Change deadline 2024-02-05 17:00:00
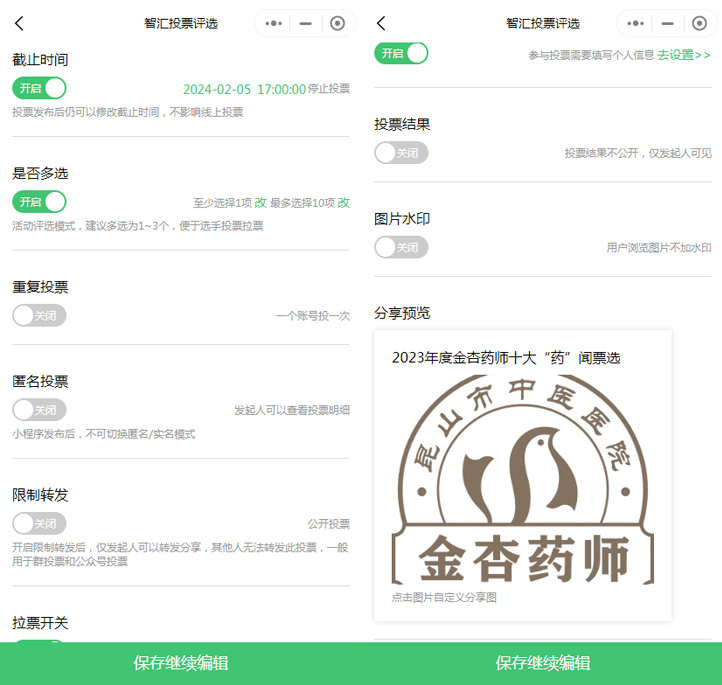Screen dimensions: 722x685 (x=245, y=89)
